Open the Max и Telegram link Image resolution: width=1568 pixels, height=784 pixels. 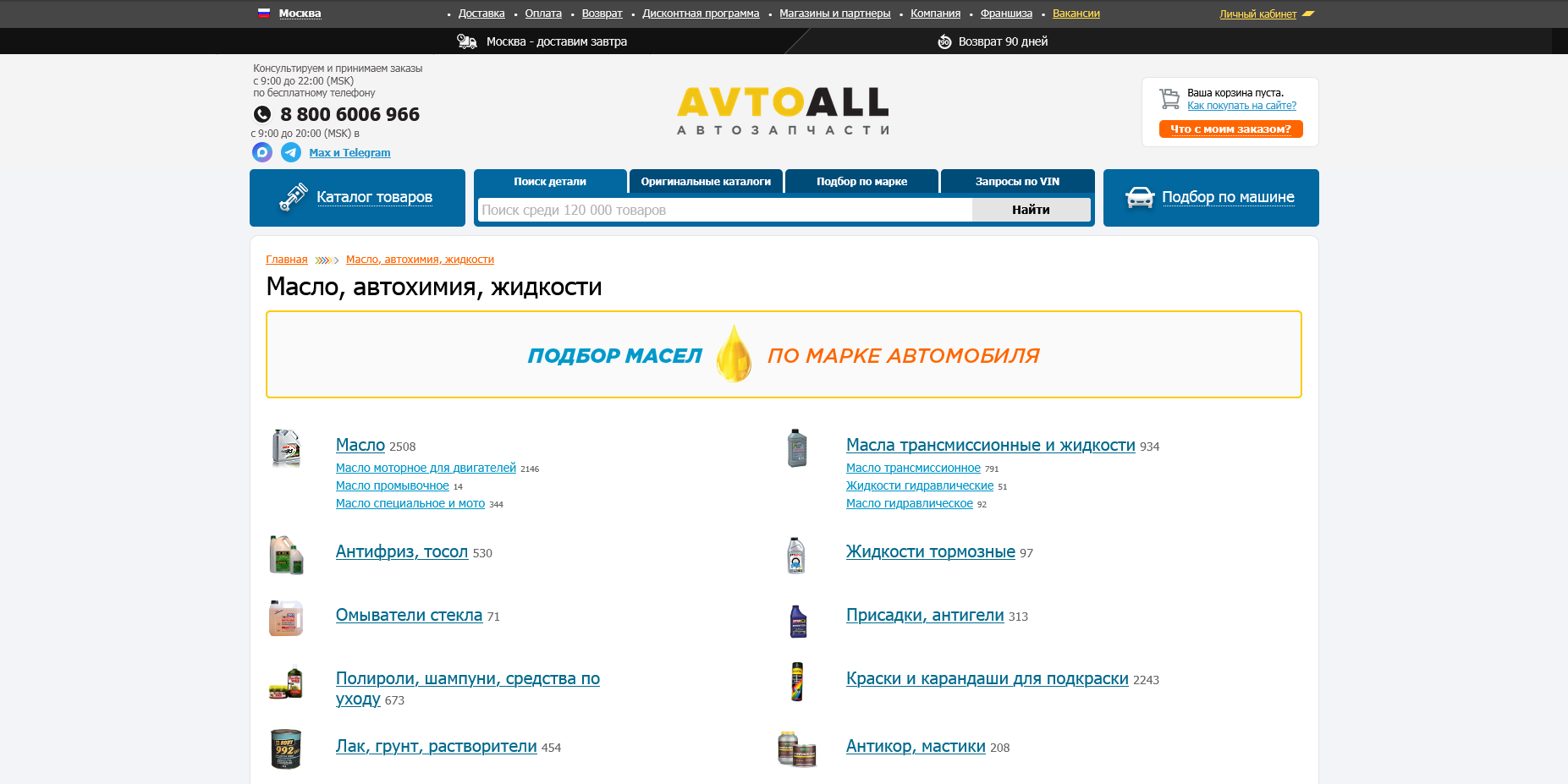click(x=349, y=153)
